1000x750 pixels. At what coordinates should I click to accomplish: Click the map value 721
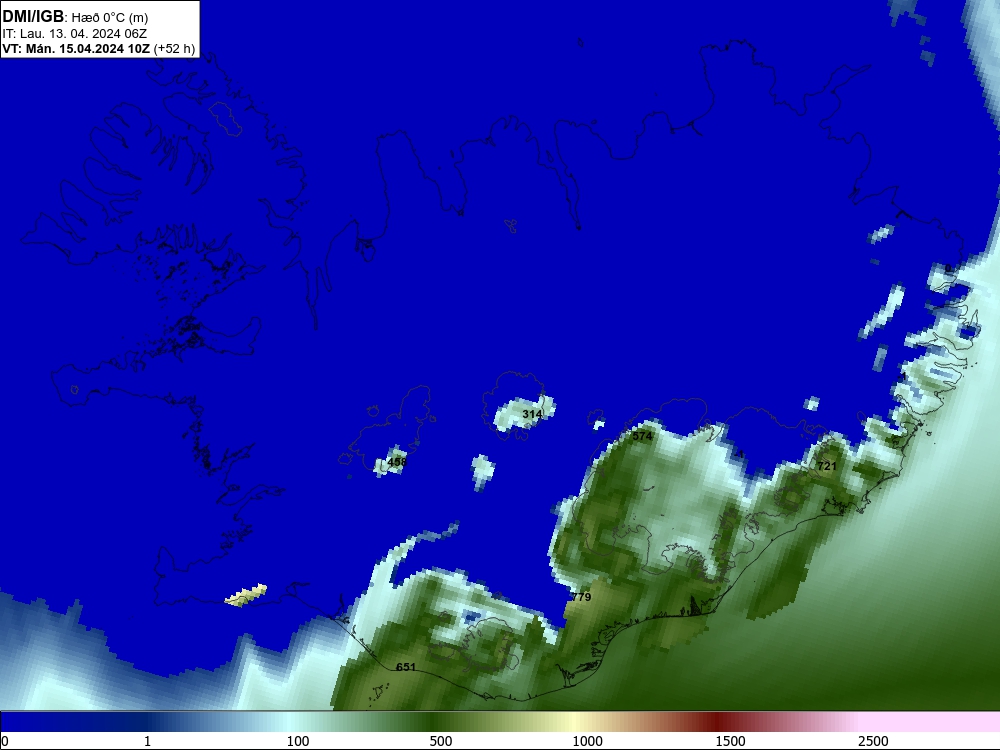pyautogui.click(x=827, y=466)
